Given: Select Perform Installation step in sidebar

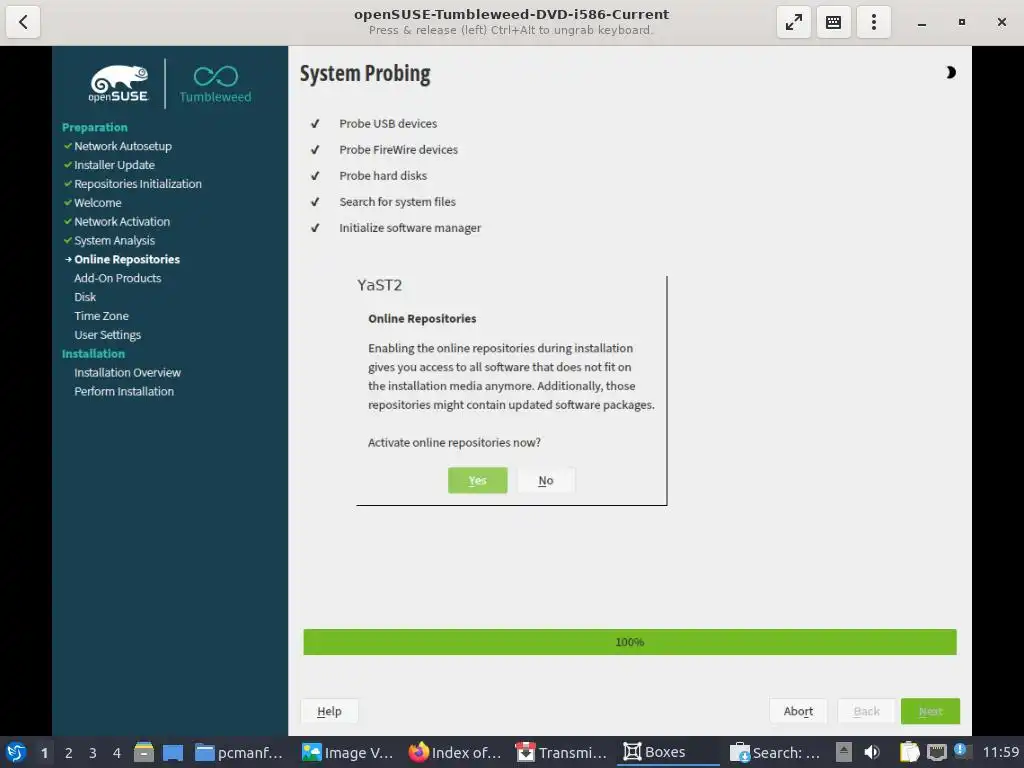Looking at the screenshot, I should tap(124, 392).
